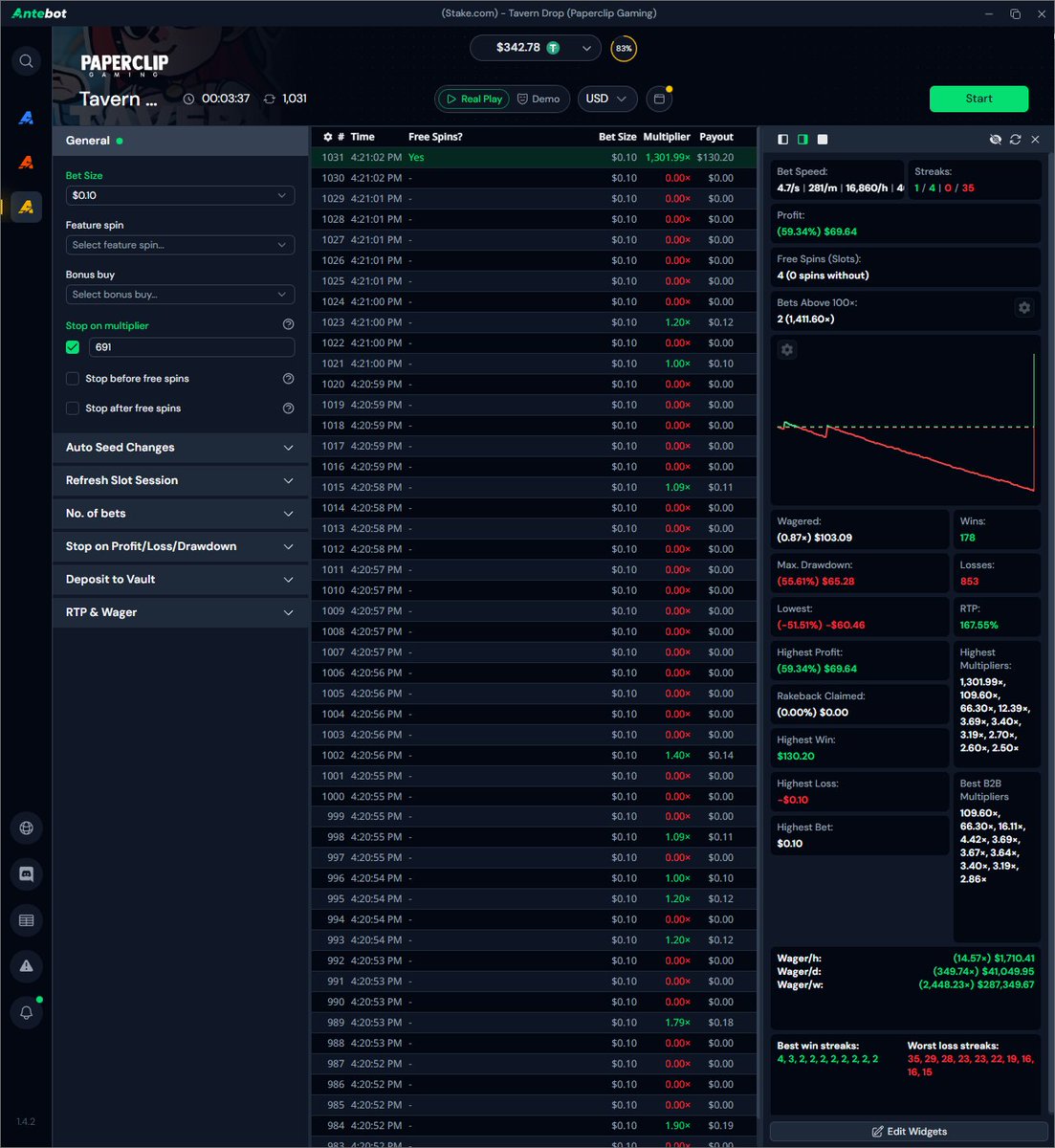The width and height of the screenshot is (1055, 1148).
Task: Toggle statistics visibility with the eye icon
Action: pyautogui.click(x=995, y=140)
